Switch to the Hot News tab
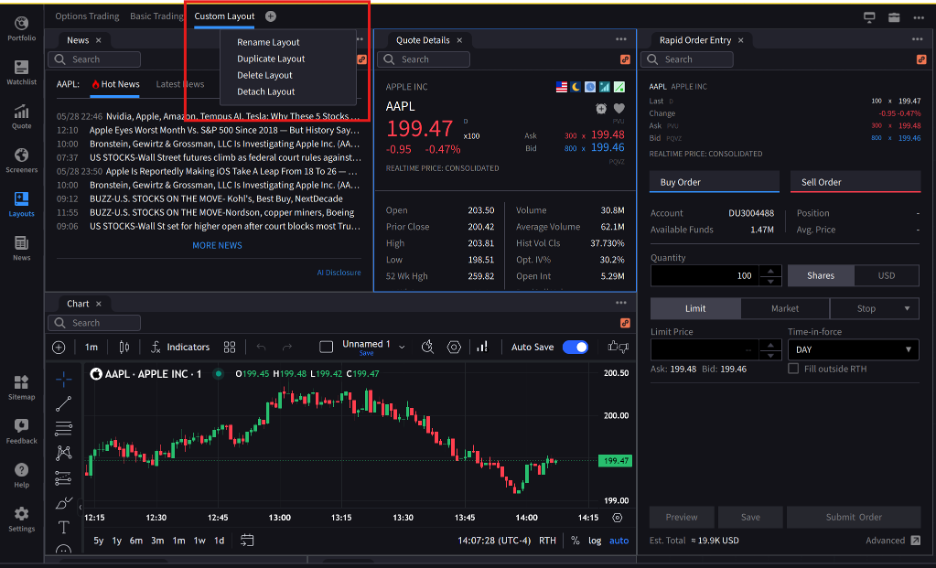This screenshot has width=936, height=568. [115, 84]
